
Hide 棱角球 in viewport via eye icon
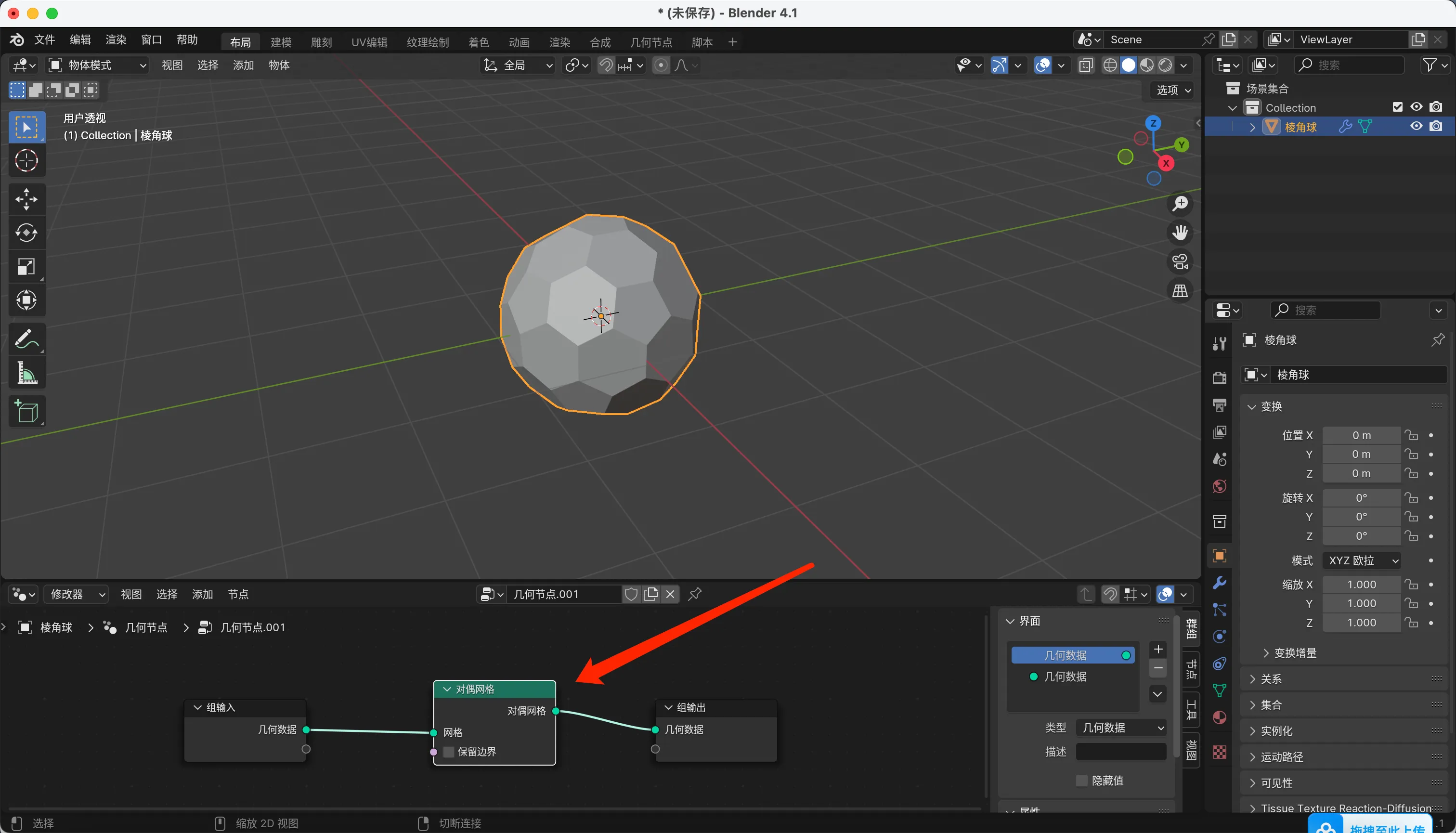click(x=1416, y=127)
